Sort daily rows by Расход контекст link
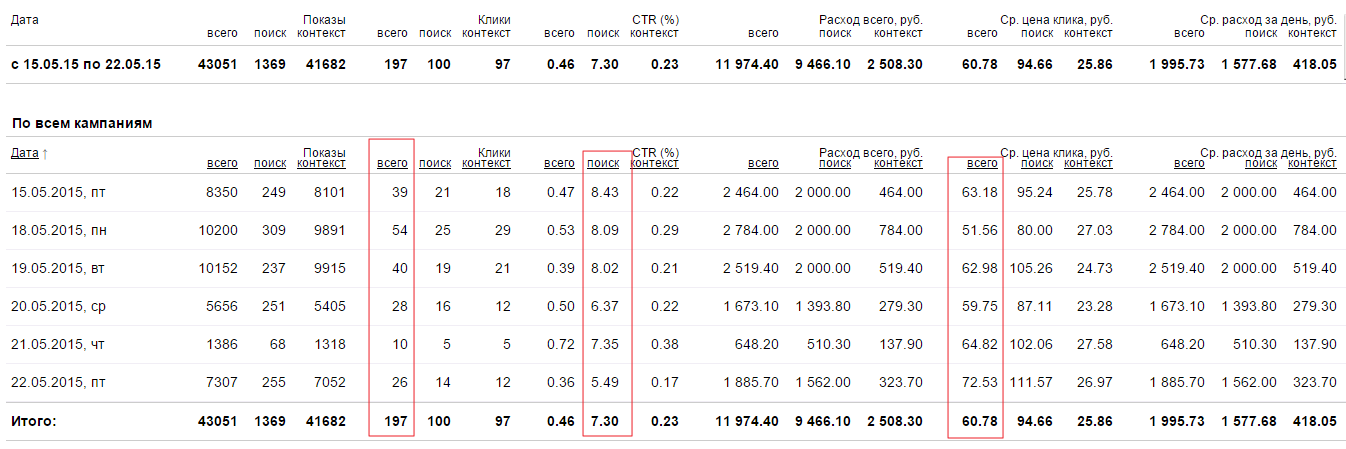Screen dimensions: 1346x449 click(x=898, y=163)
